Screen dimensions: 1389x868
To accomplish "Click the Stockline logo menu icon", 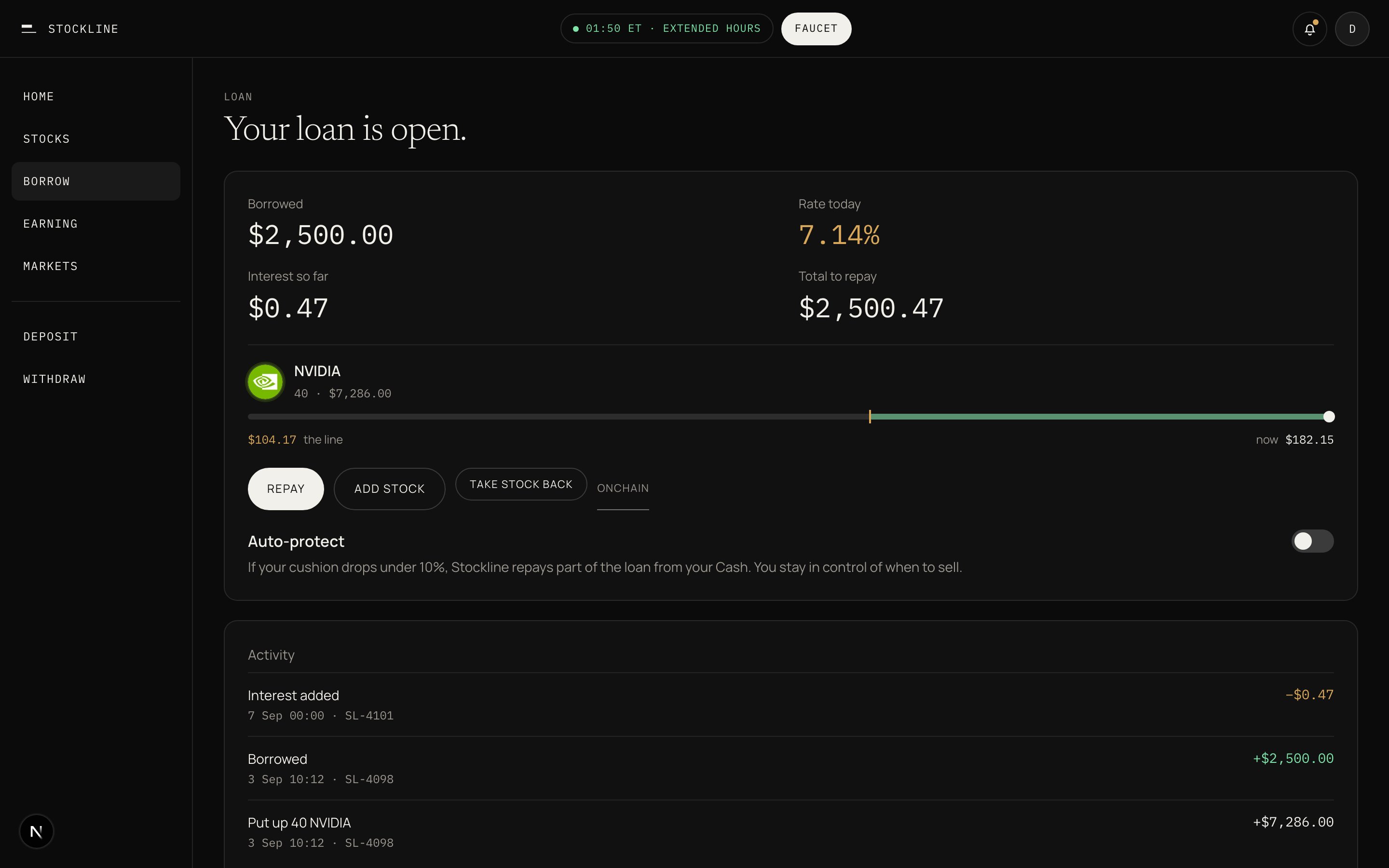I will pyautogui.click(x=29, y=29).
